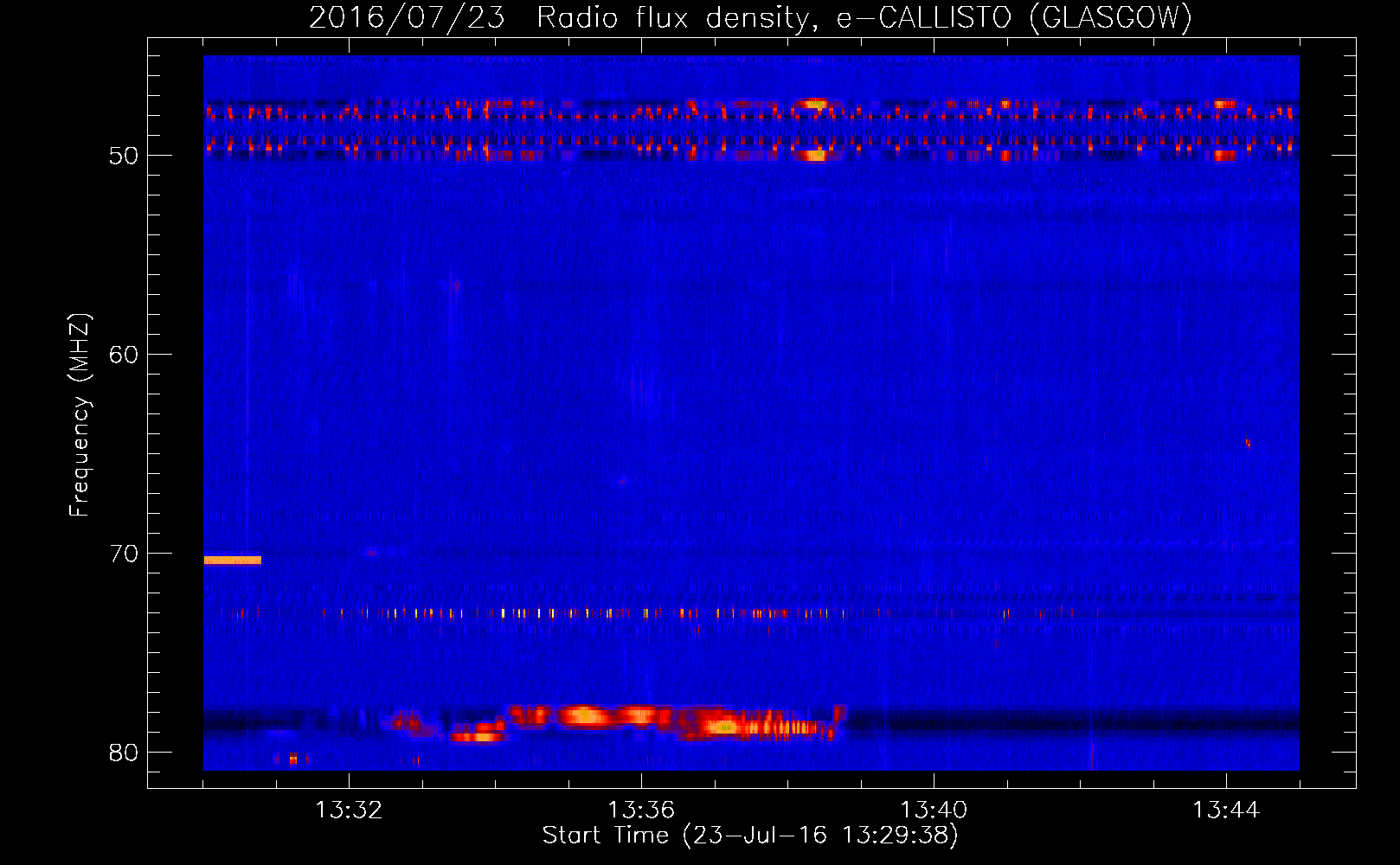The image size is (1400, 865).
Task: Click the bright radio burst near 79 MHz
Action: (614, 722)
